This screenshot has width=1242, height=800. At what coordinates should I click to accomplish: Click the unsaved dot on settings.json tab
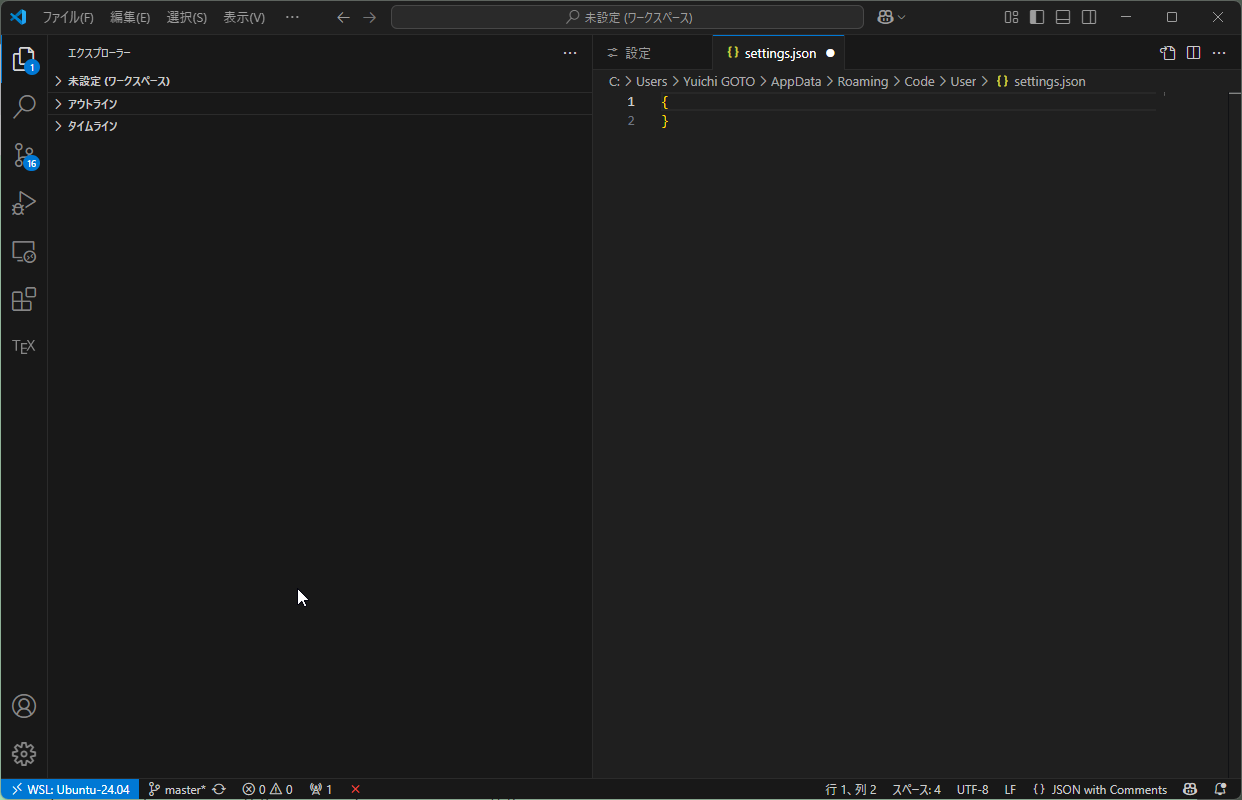click(x=830, y=53)
